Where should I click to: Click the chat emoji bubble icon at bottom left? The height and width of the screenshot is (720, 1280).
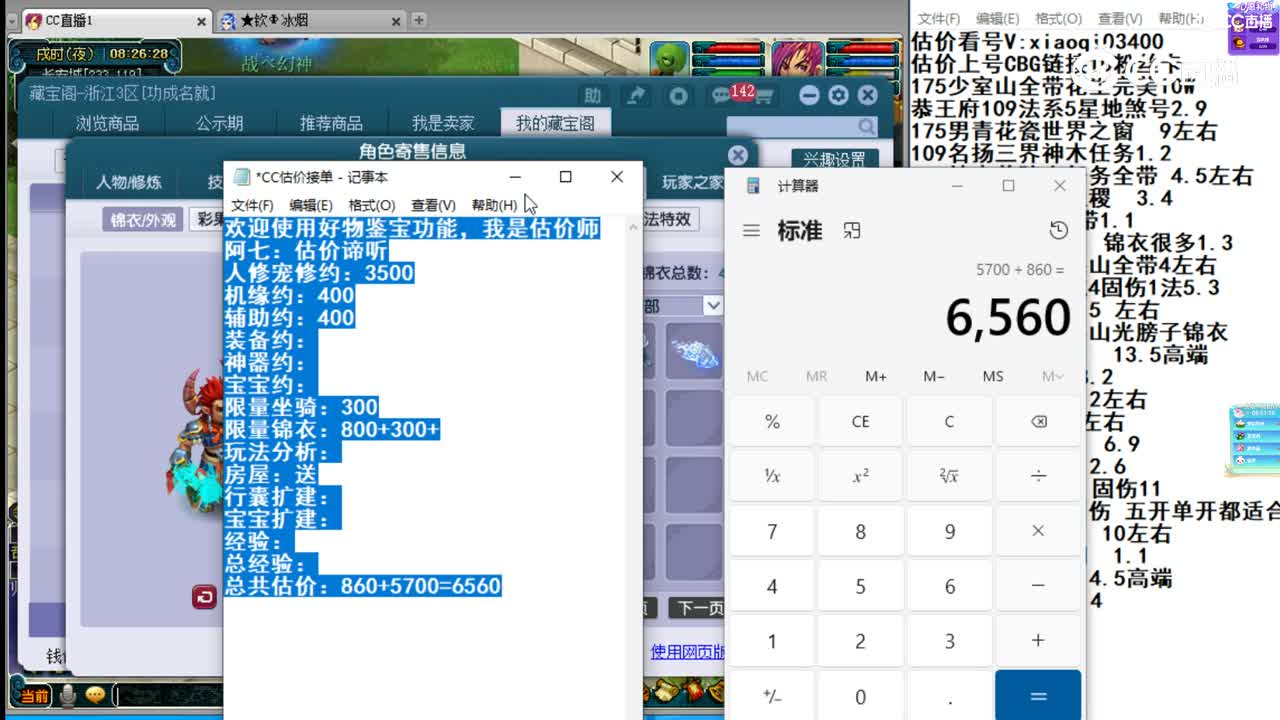(95, 694)
